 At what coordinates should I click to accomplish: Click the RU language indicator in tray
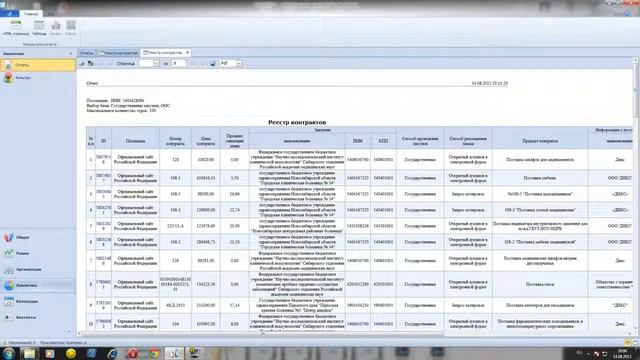(579, 353)
